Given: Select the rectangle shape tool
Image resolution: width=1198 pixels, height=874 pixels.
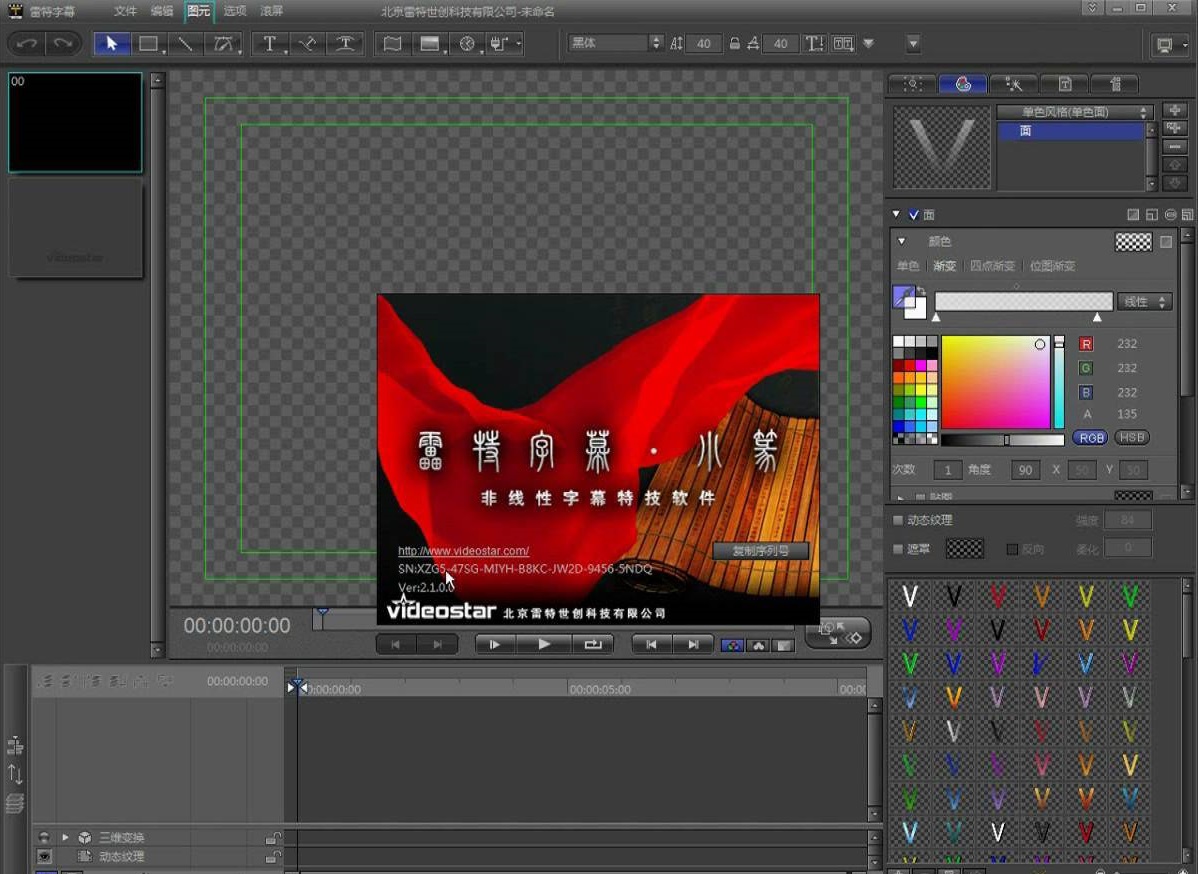Looking at the screenshot, I should (x=149, y=44).
